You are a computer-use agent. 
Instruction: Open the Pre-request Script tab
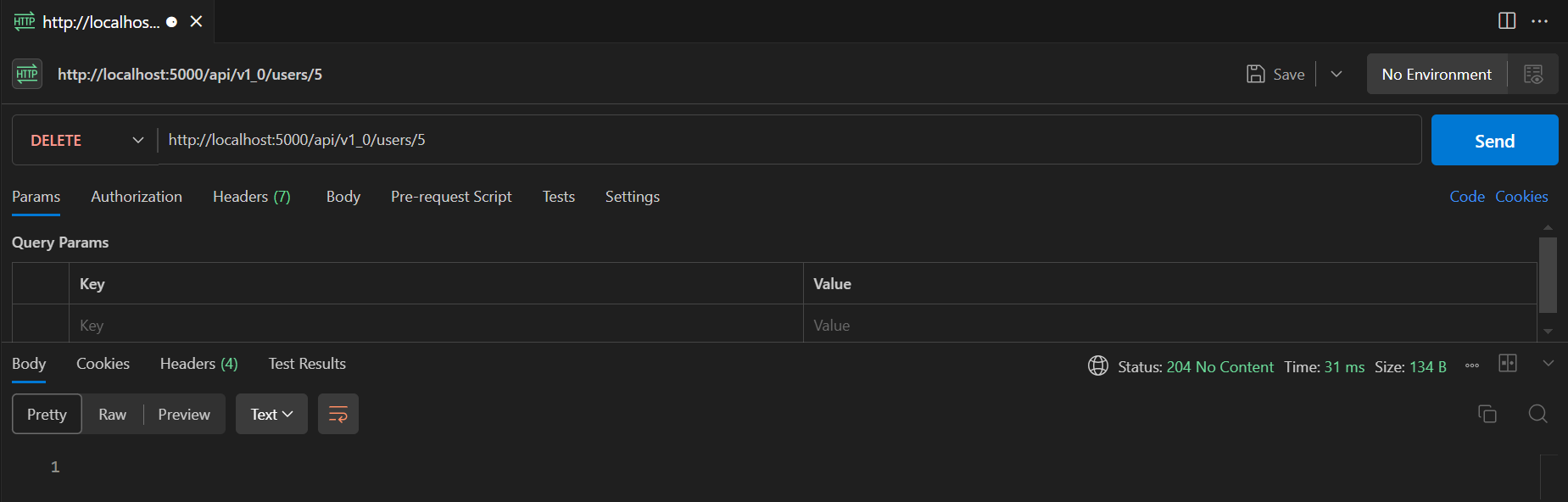tap(451, 197)
